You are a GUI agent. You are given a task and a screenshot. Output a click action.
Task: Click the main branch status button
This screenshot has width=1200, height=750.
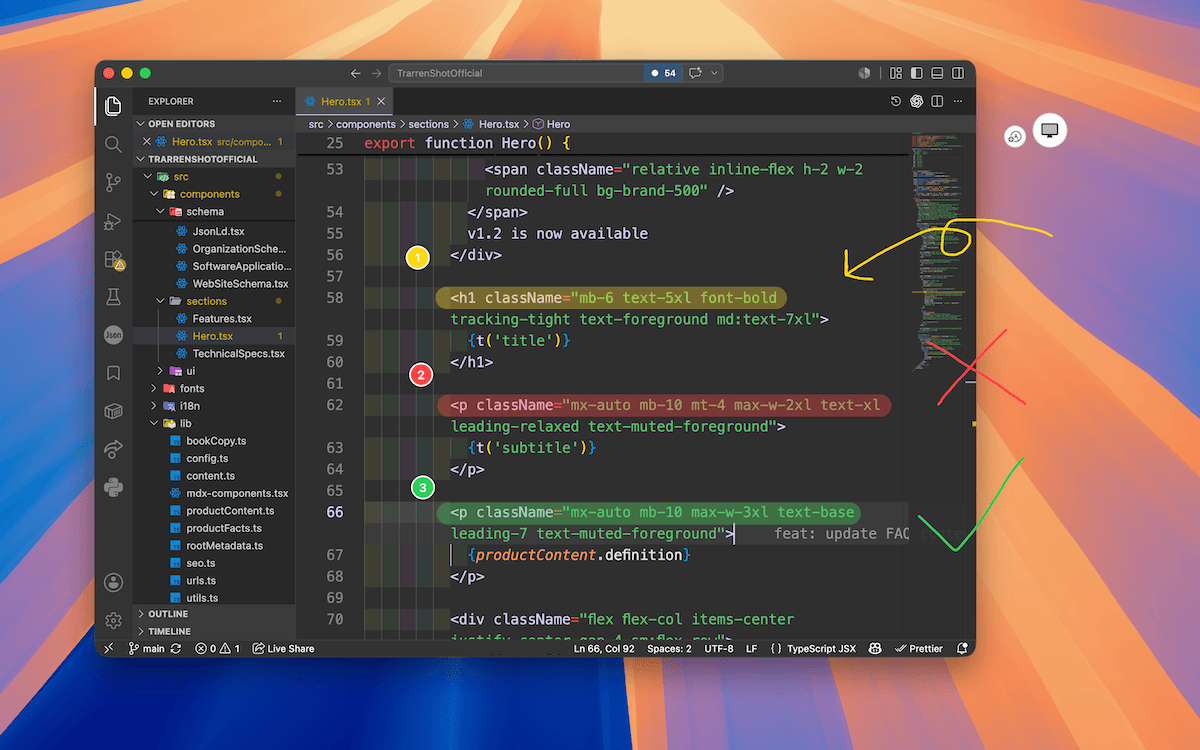tap(146, 648)
